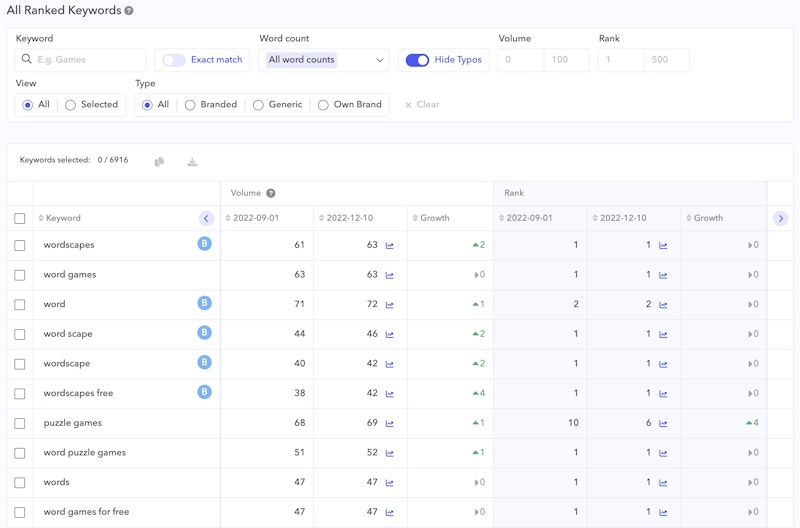Viewport: 800px width, 528px height.
Task: Disable the Hide Typos toggle
Action: (x=417, y=60)
